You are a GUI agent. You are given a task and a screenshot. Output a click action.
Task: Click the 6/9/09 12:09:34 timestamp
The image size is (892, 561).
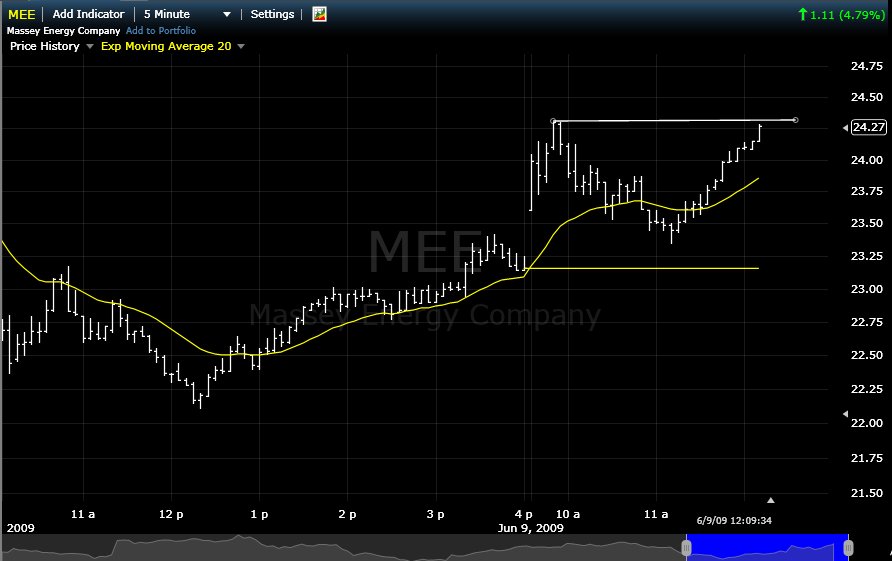pyautogui.click(x=734, y=521)
